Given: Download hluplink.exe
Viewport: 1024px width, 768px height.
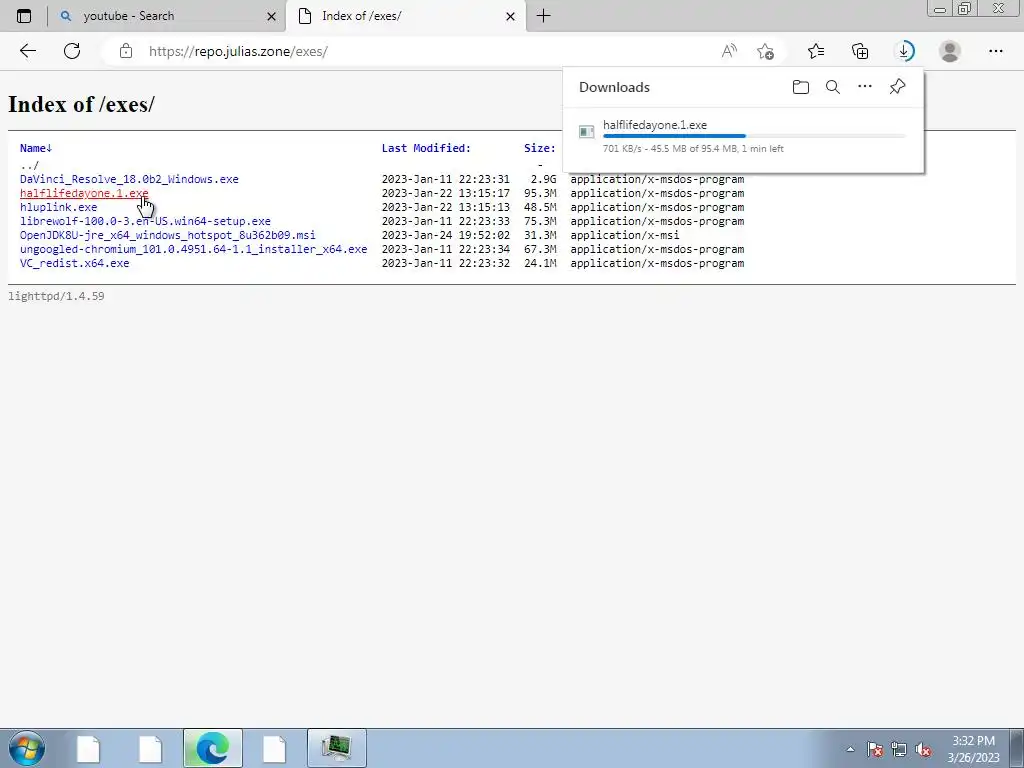Looking at the screenshot, I should [x=58, y=207].
